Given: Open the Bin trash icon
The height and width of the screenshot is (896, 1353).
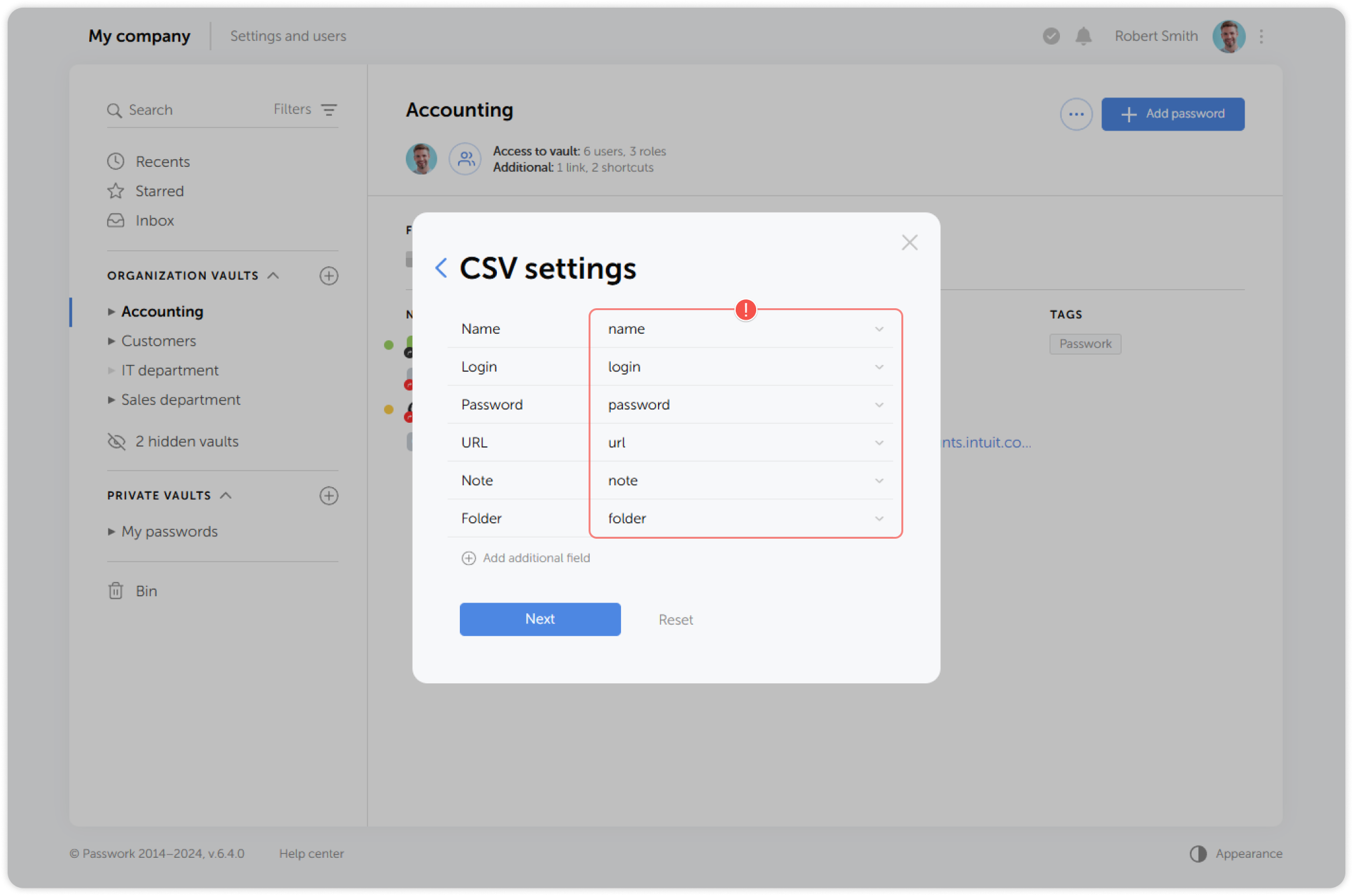Looking at the screenshot, I should coord(116,591).
